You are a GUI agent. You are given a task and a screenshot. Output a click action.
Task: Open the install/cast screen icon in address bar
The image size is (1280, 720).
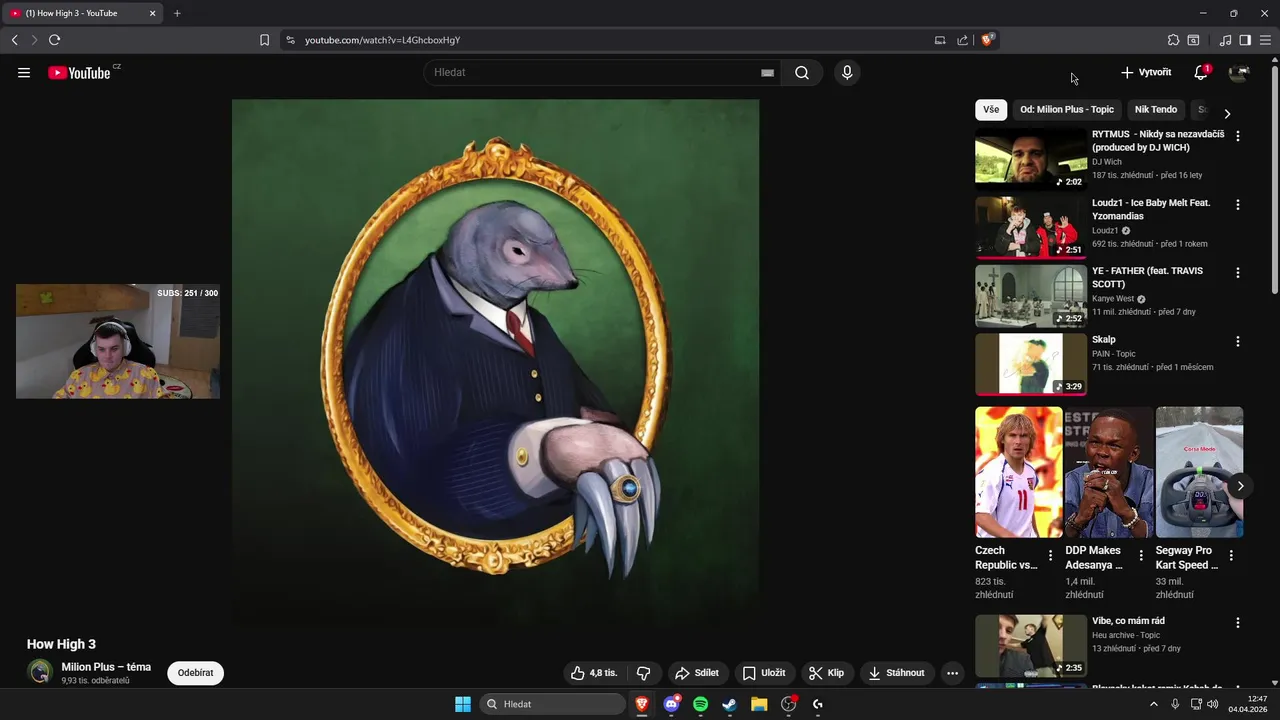940,40
